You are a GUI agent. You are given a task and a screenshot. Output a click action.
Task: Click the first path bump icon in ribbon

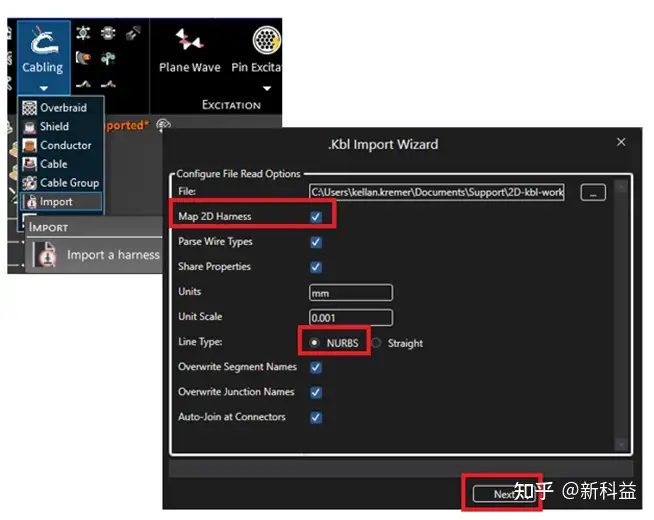[x=83, y=84]
